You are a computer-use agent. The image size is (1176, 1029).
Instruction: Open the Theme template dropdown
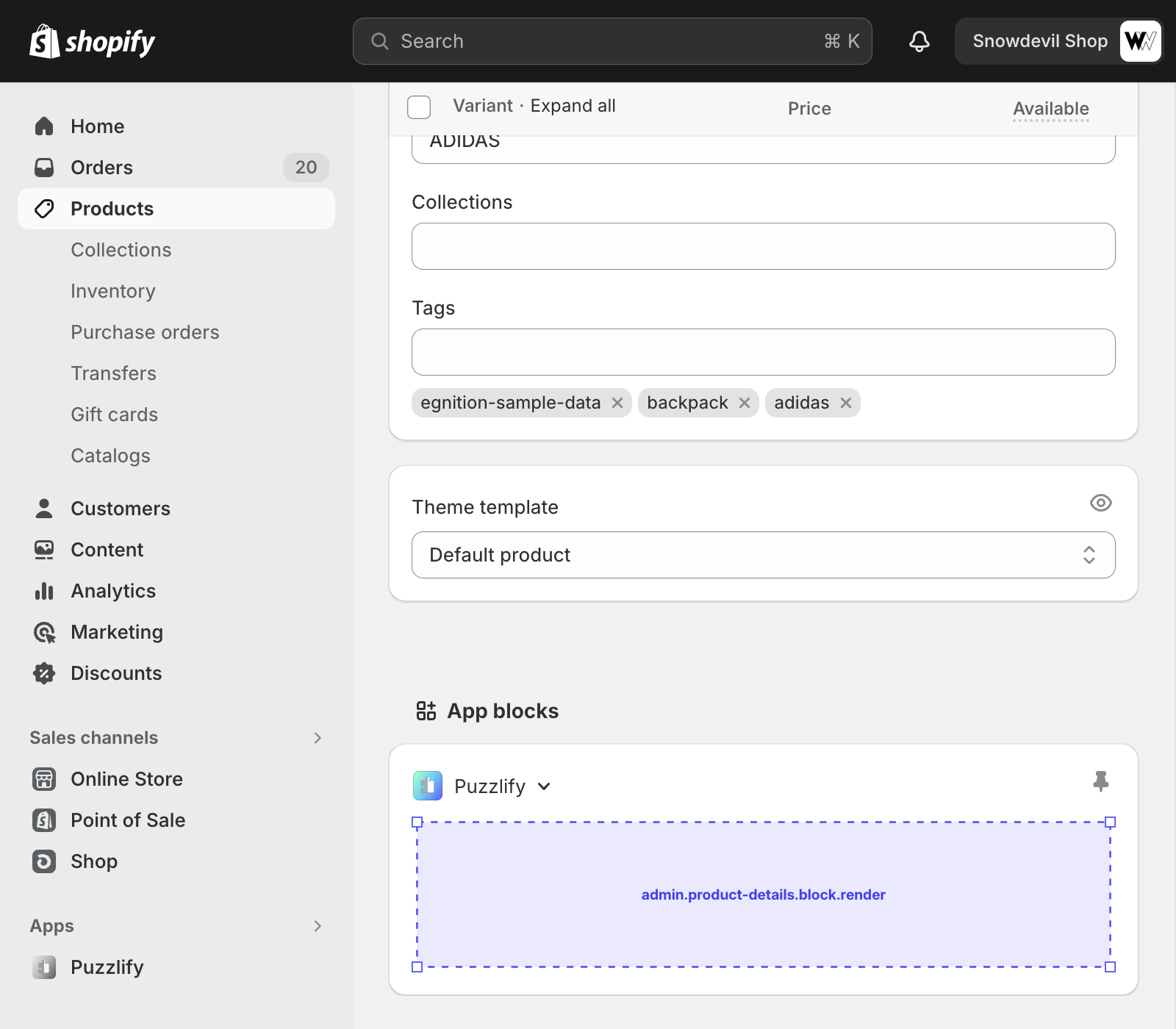(x=763, y=555)
